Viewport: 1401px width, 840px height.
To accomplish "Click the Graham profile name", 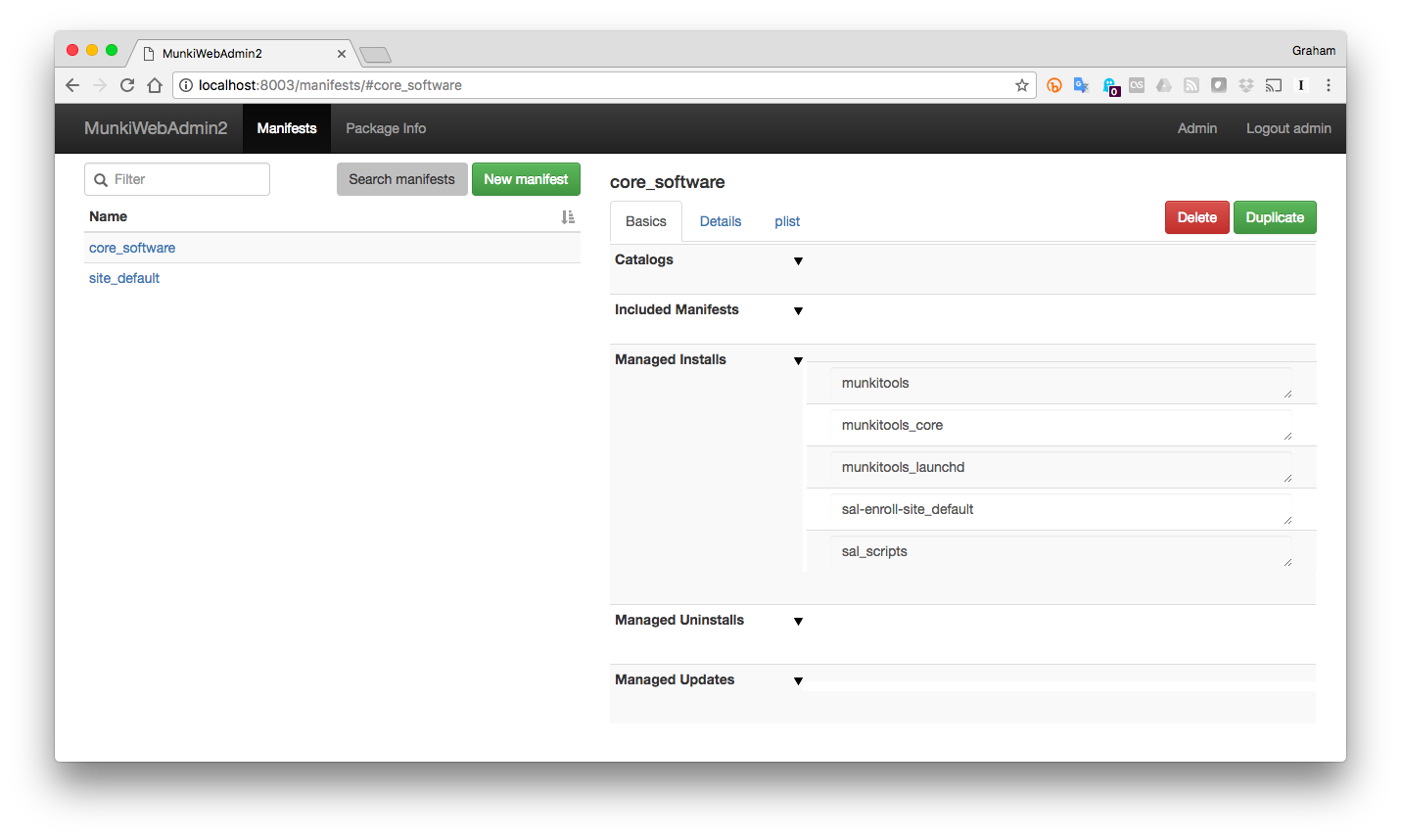I will [x=1313, y=51].
